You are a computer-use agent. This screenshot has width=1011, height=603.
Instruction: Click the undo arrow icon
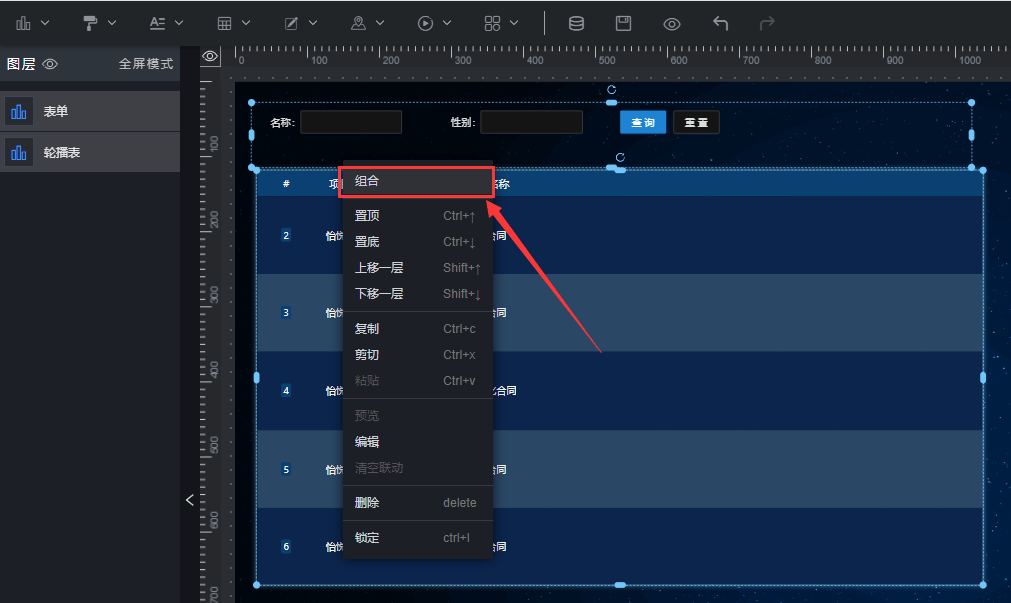[720, 23]
